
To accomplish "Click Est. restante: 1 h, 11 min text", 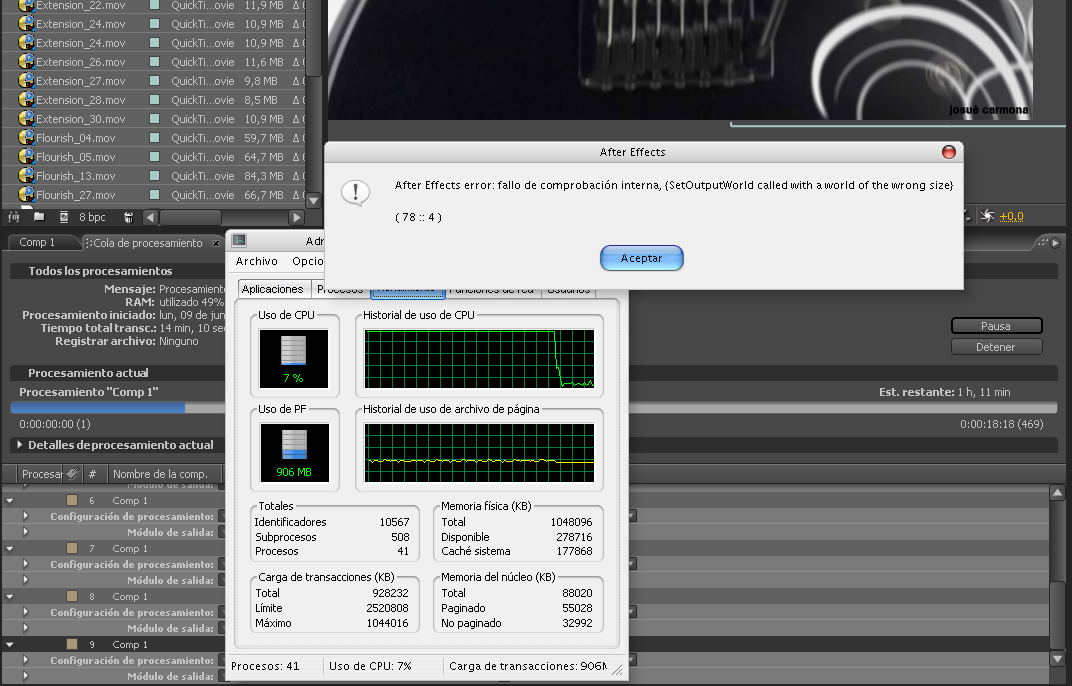I will (944, 392).
